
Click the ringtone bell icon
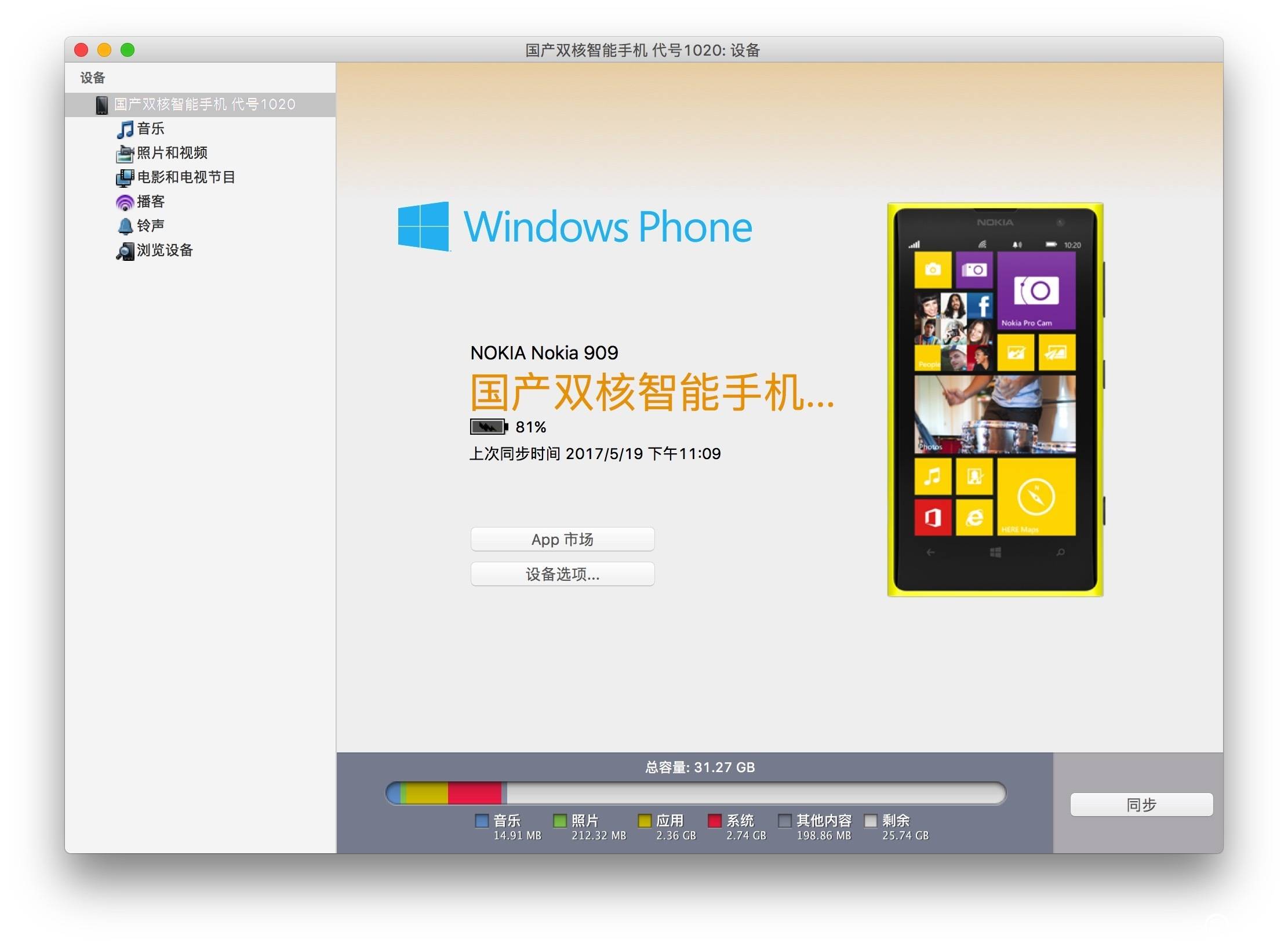pyautogui.click(x=125, y=226)
